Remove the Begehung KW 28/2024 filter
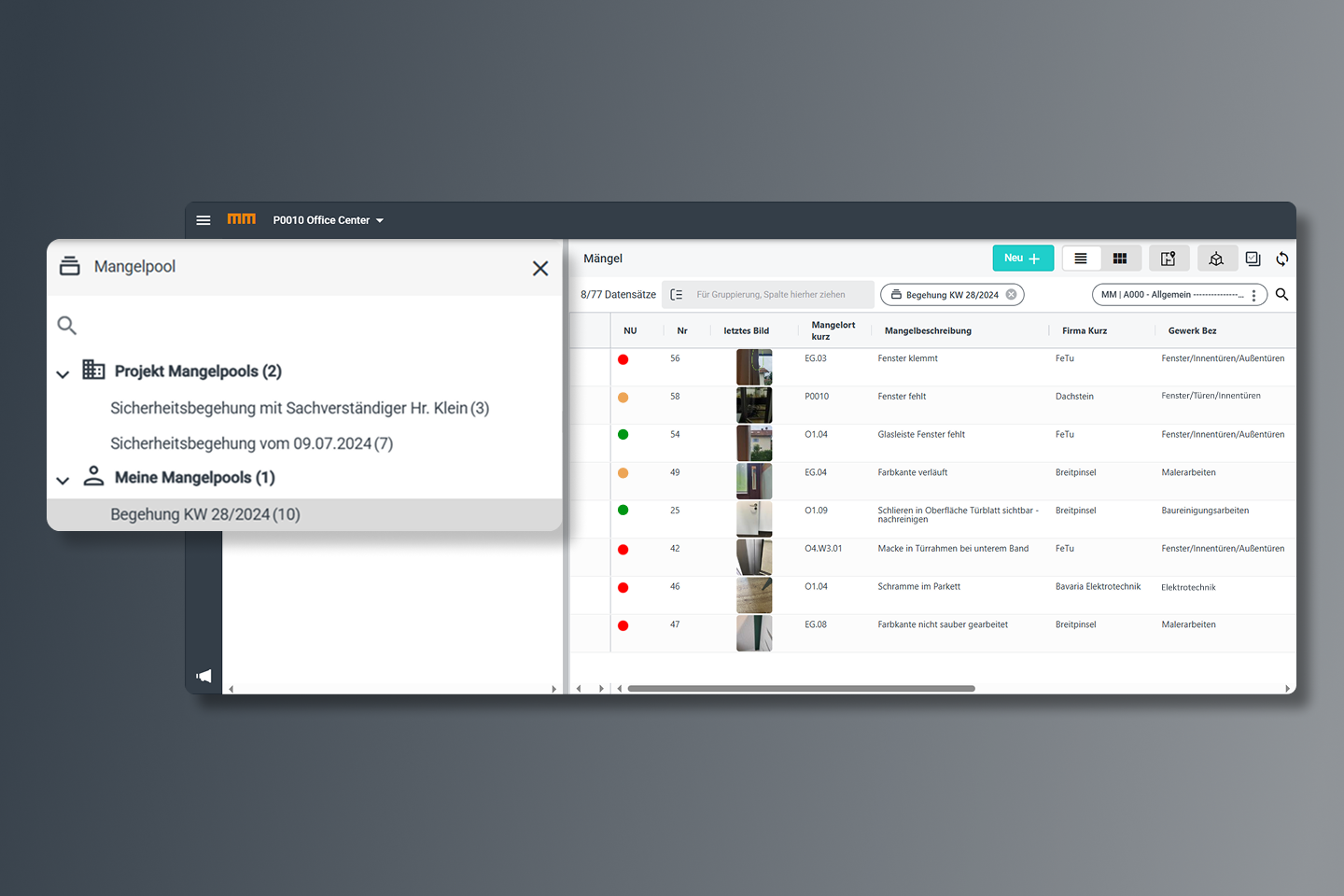 (x=1011, y=294)
